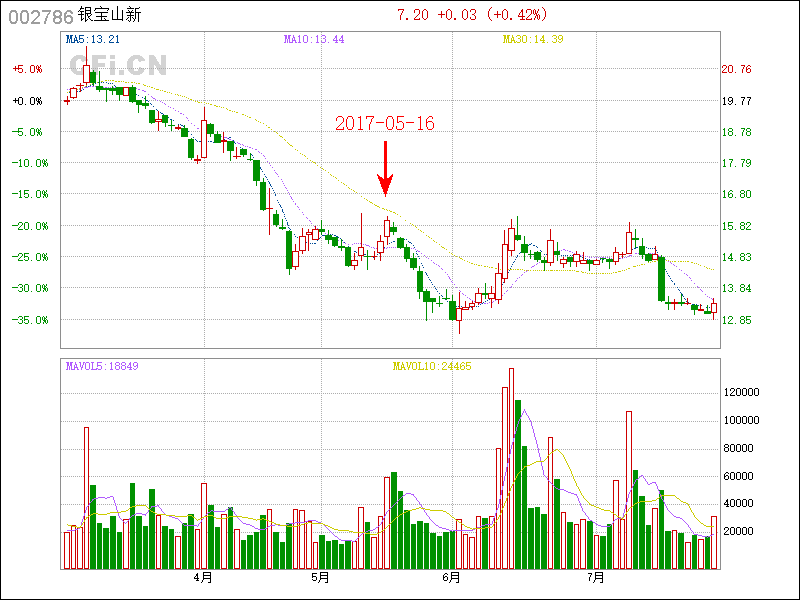This screenshot has width=800, height=600.
Task: Click the red arrow marking 2017-05-16
Action: point(385,168)
